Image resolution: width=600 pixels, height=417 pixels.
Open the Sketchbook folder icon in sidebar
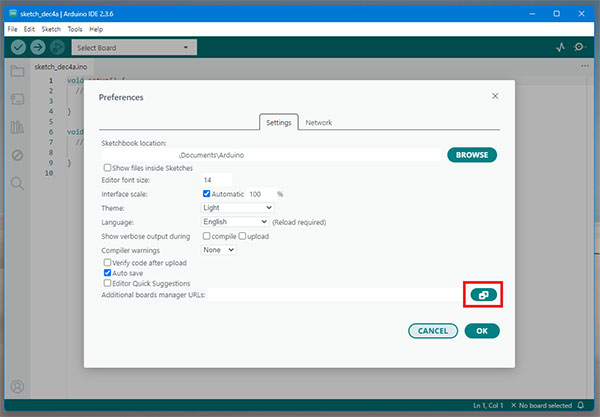pos(17,71)
